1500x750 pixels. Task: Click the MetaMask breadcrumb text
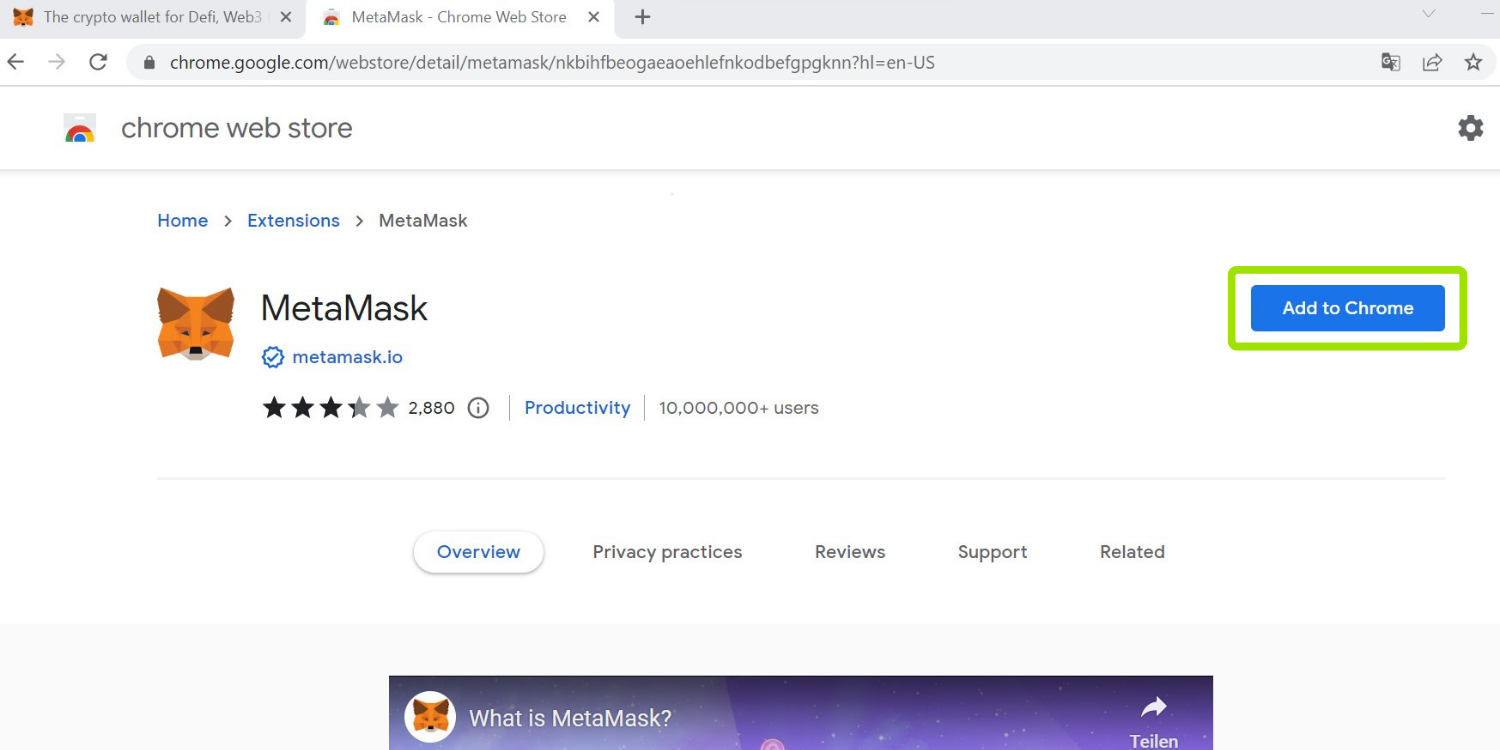point(423,221)
